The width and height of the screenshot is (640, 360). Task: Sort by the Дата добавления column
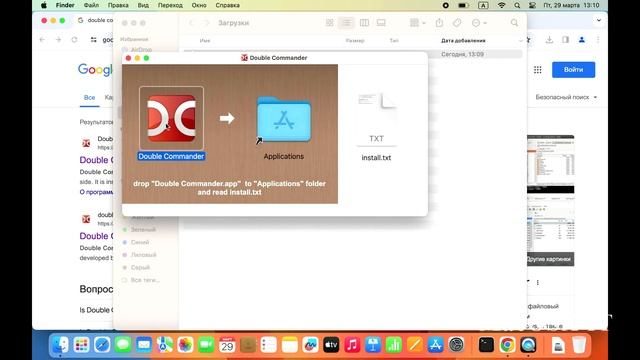tap(463, 40)
